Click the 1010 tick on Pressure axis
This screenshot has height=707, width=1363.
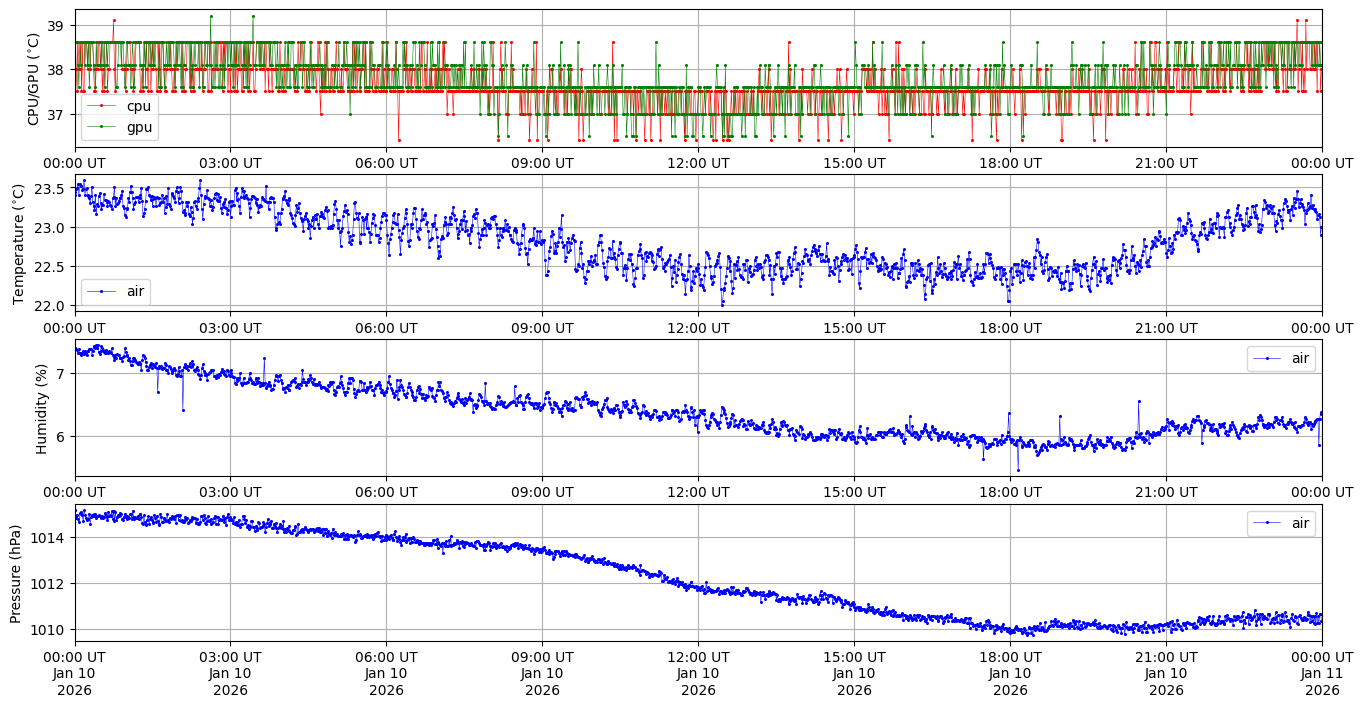47,630
